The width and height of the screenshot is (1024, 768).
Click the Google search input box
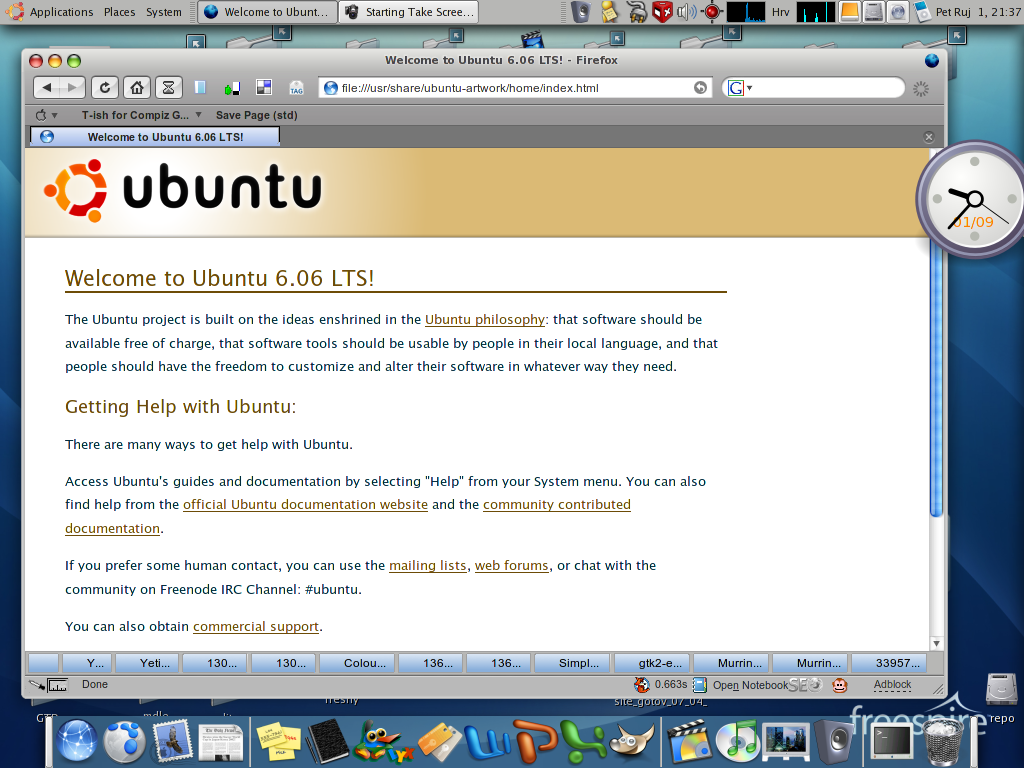827,88
